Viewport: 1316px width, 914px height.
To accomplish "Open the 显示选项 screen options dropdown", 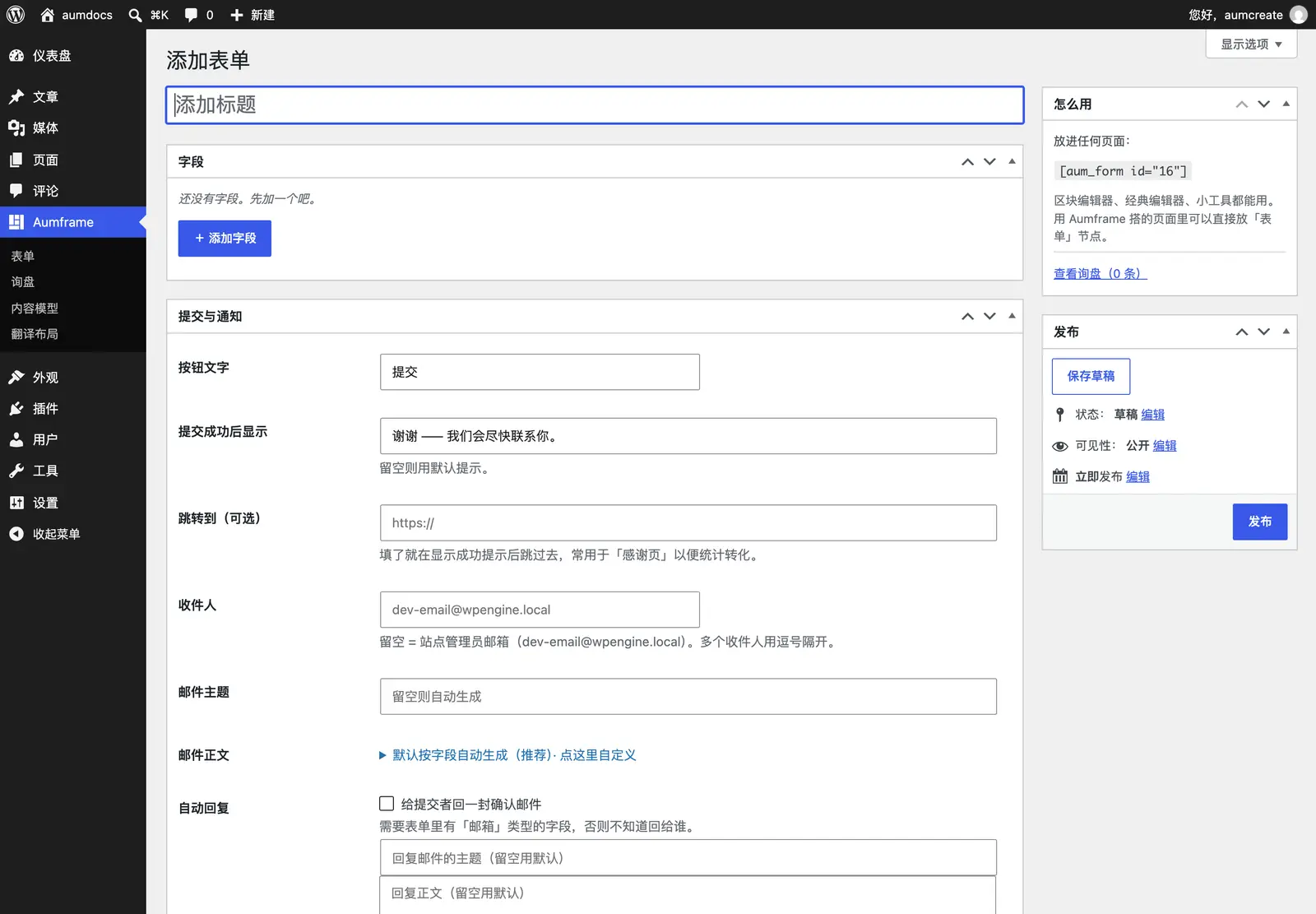I will coord(1251,44).
